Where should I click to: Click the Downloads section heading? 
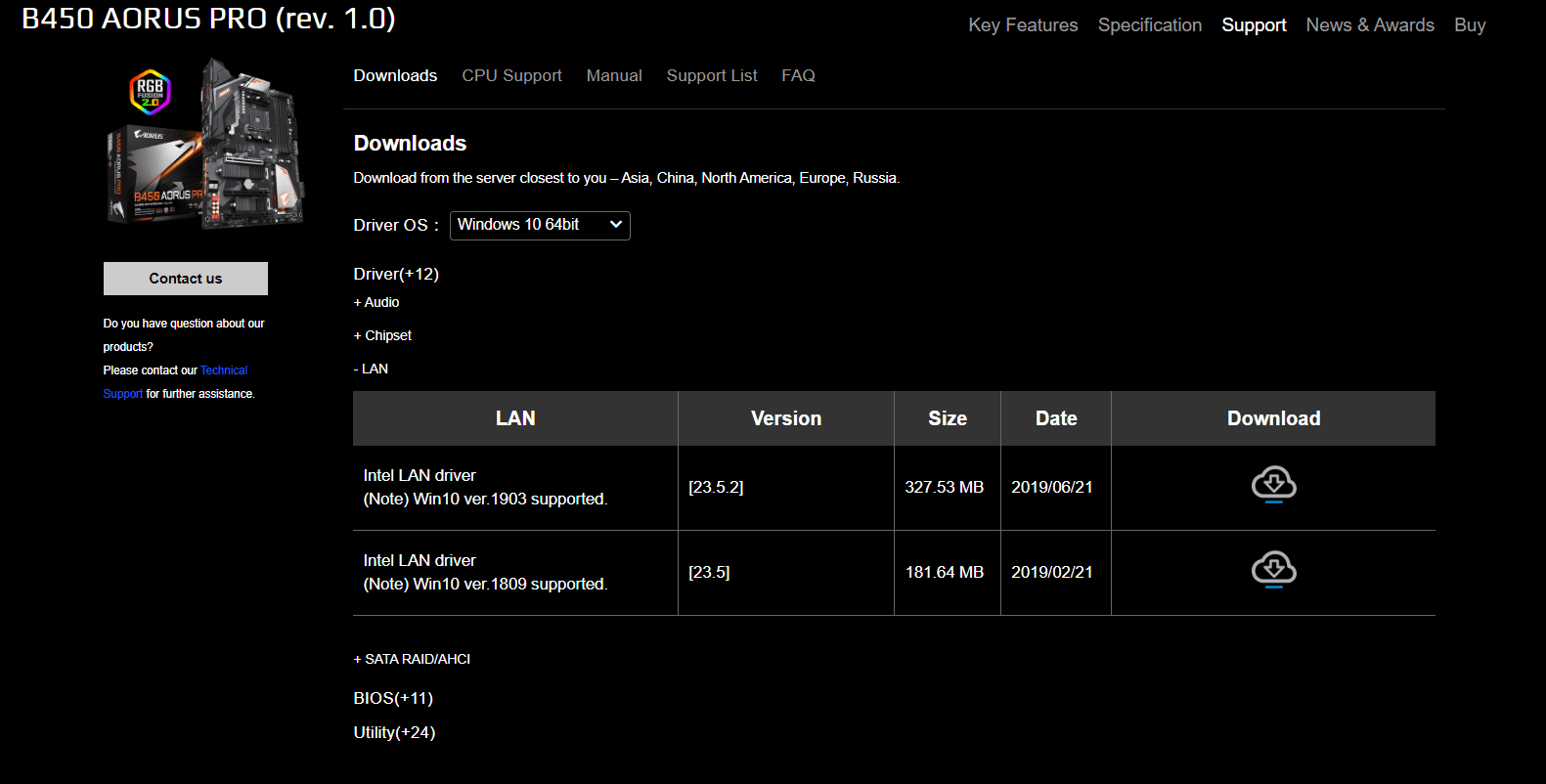410,143
